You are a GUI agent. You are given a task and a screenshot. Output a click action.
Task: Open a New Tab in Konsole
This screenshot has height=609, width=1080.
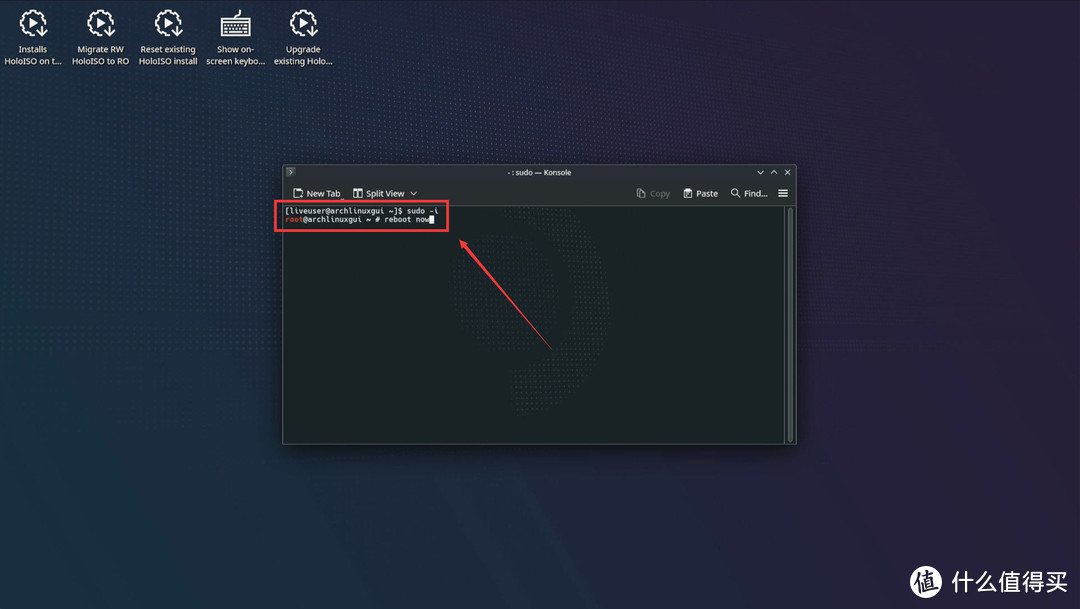pyautogui.click(x=317, y=194)
